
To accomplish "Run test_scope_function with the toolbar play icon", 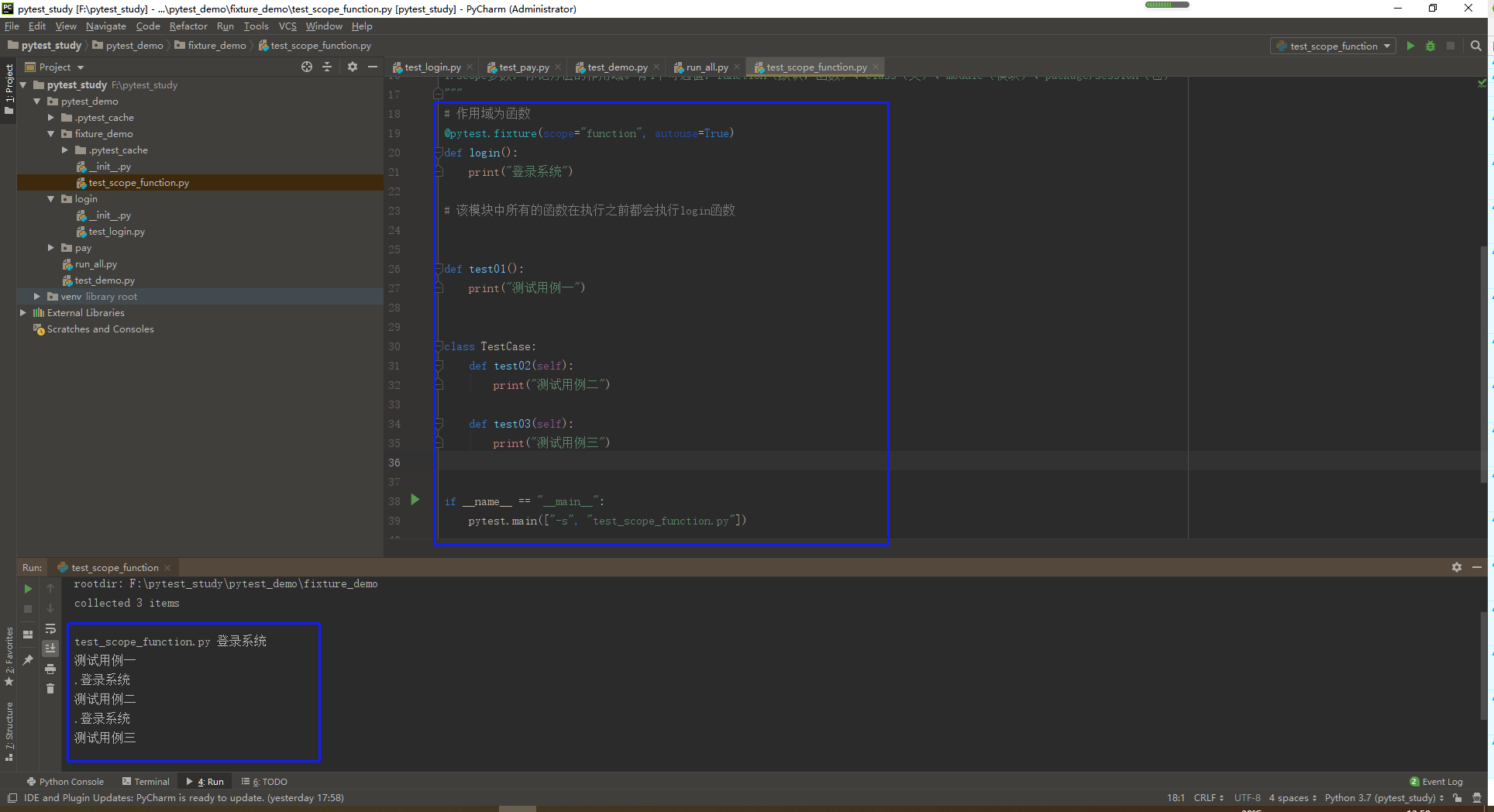I will (1410, 46).
